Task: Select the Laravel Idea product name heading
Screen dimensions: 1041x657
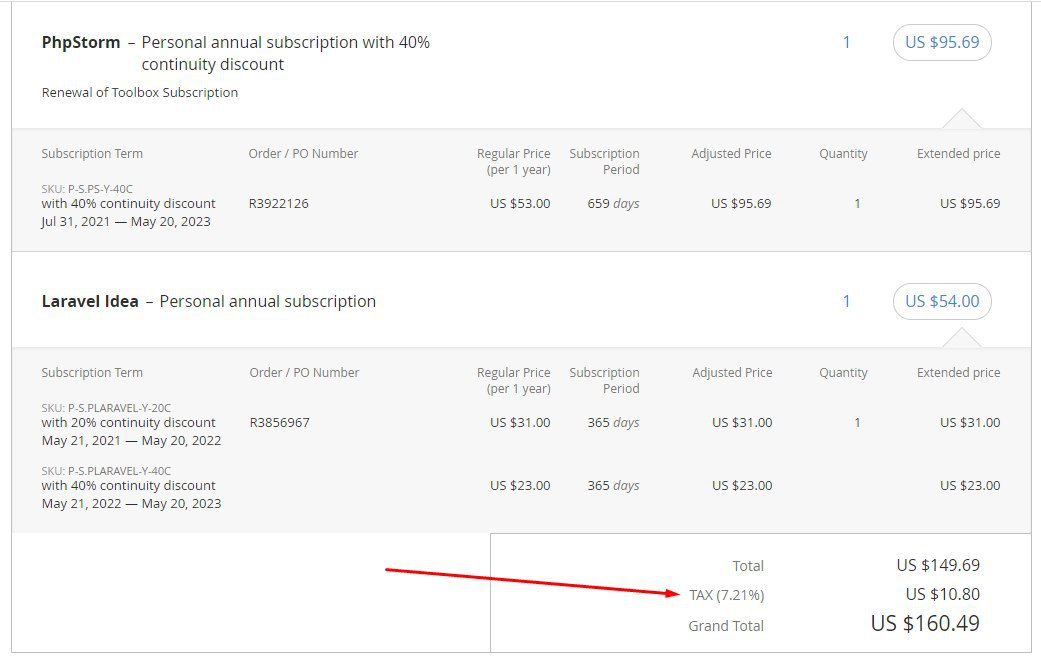Action: pos(90,301)
